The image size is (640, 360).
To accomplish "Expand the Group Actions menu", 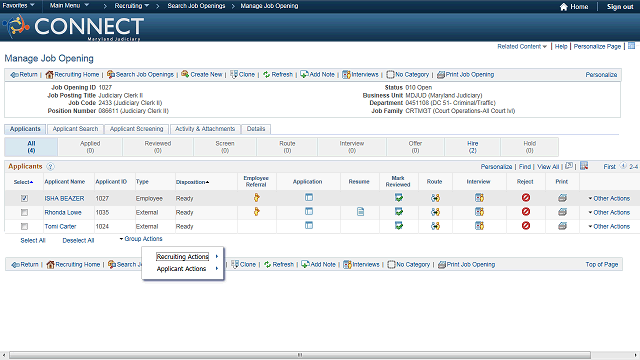I will pos(141,239).
